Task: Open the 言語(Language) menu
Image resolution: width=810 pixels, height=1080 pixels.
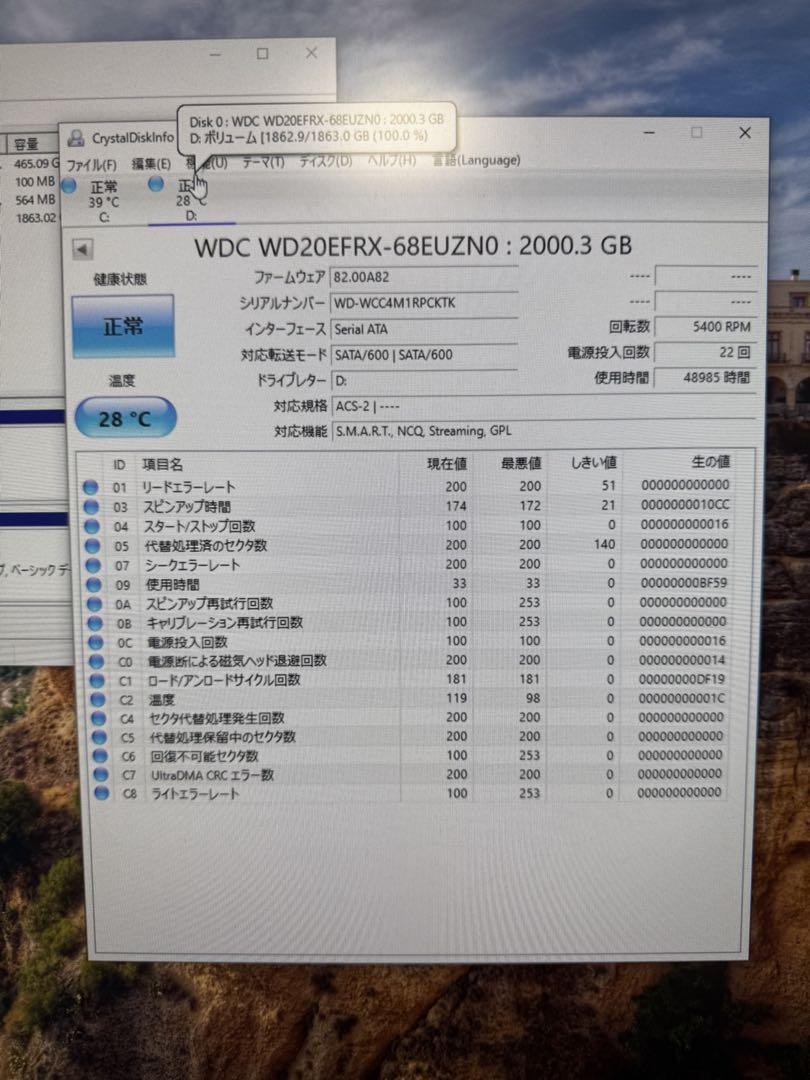Action: (476, 160)
